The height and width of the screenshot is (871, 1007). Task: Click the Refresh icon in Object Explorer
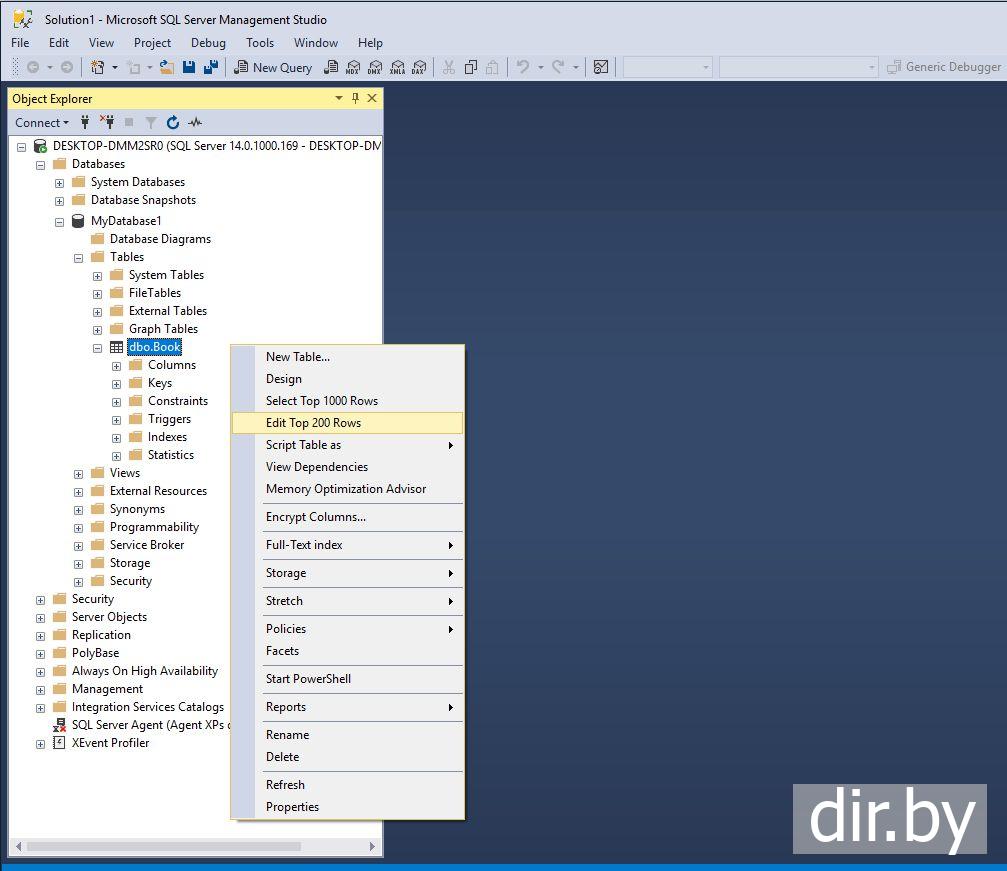tap(173, 123)
